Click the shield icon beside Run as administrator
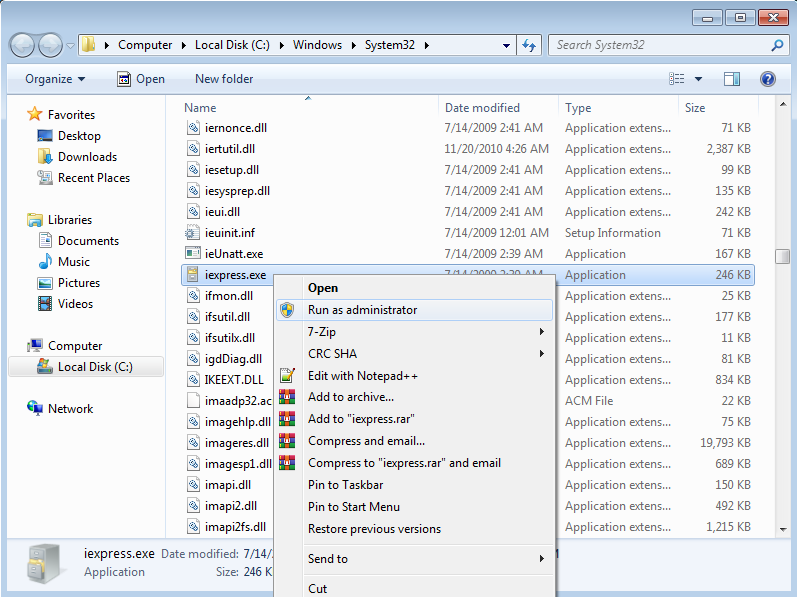 click(x=287, y=309)
